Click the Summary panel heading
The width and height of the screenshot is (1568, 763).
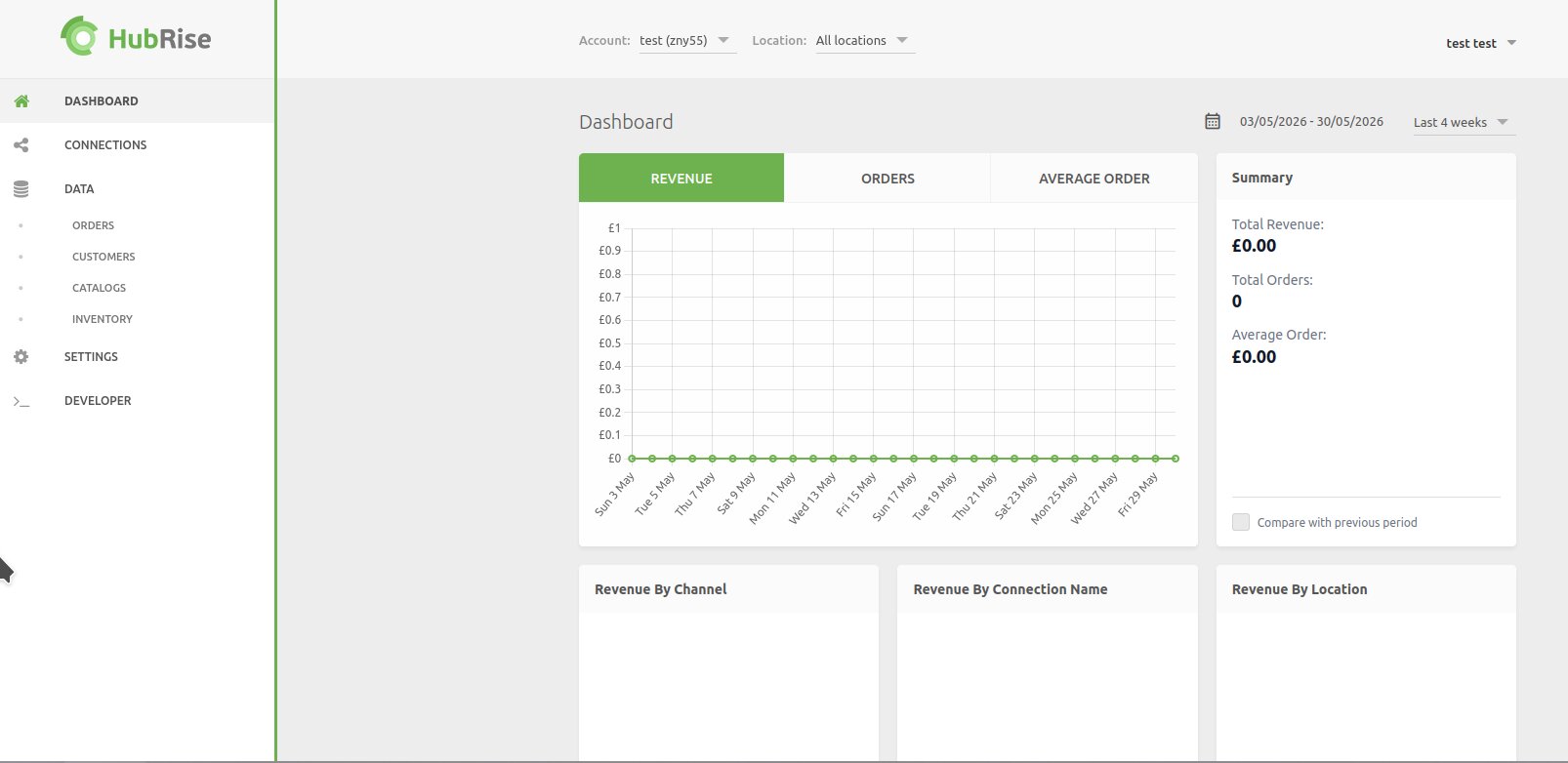tap(1262, 178)
